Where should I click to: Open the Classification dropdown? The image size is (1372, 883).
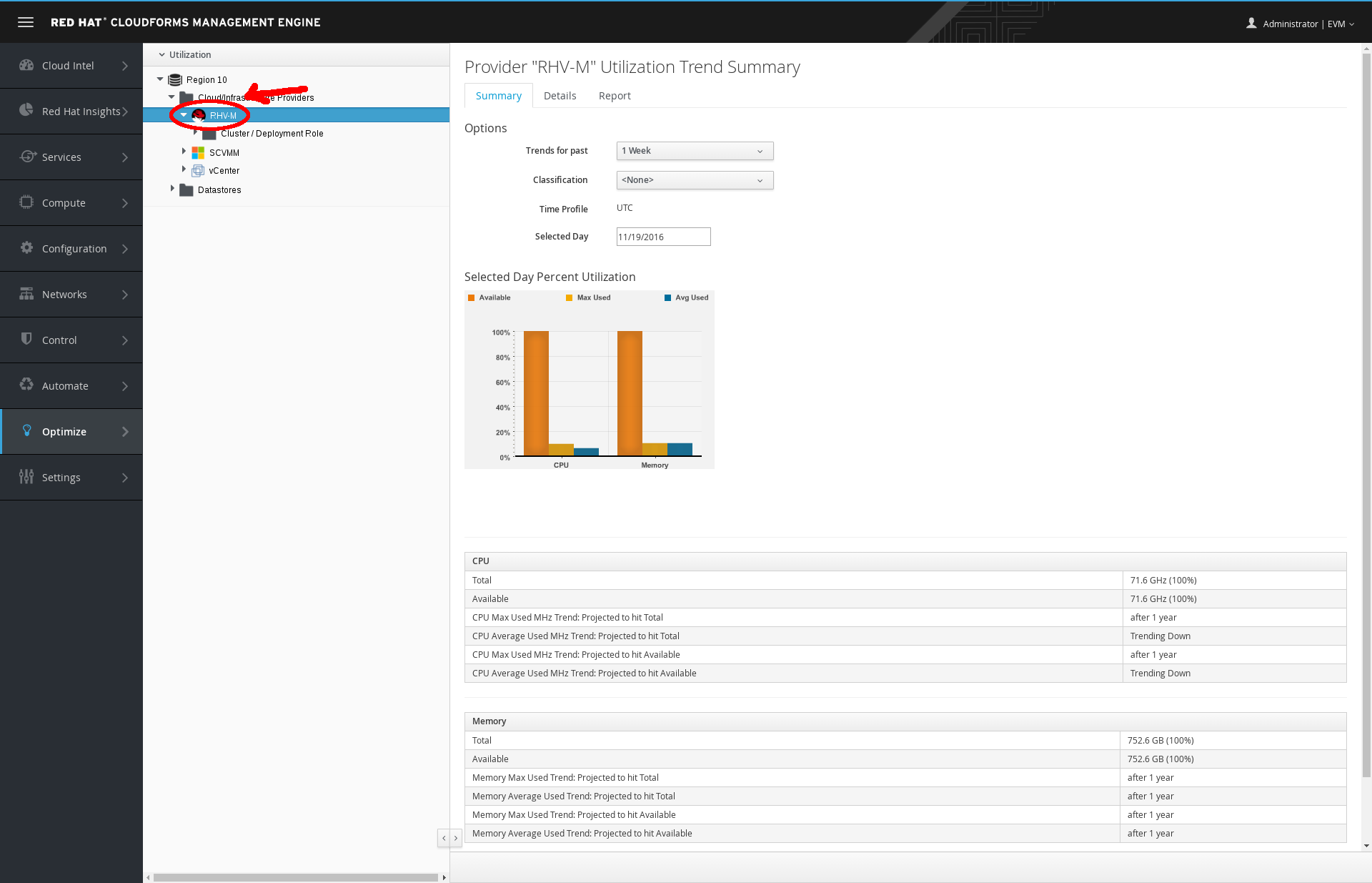pyautogui.click(x=695, y=180)
